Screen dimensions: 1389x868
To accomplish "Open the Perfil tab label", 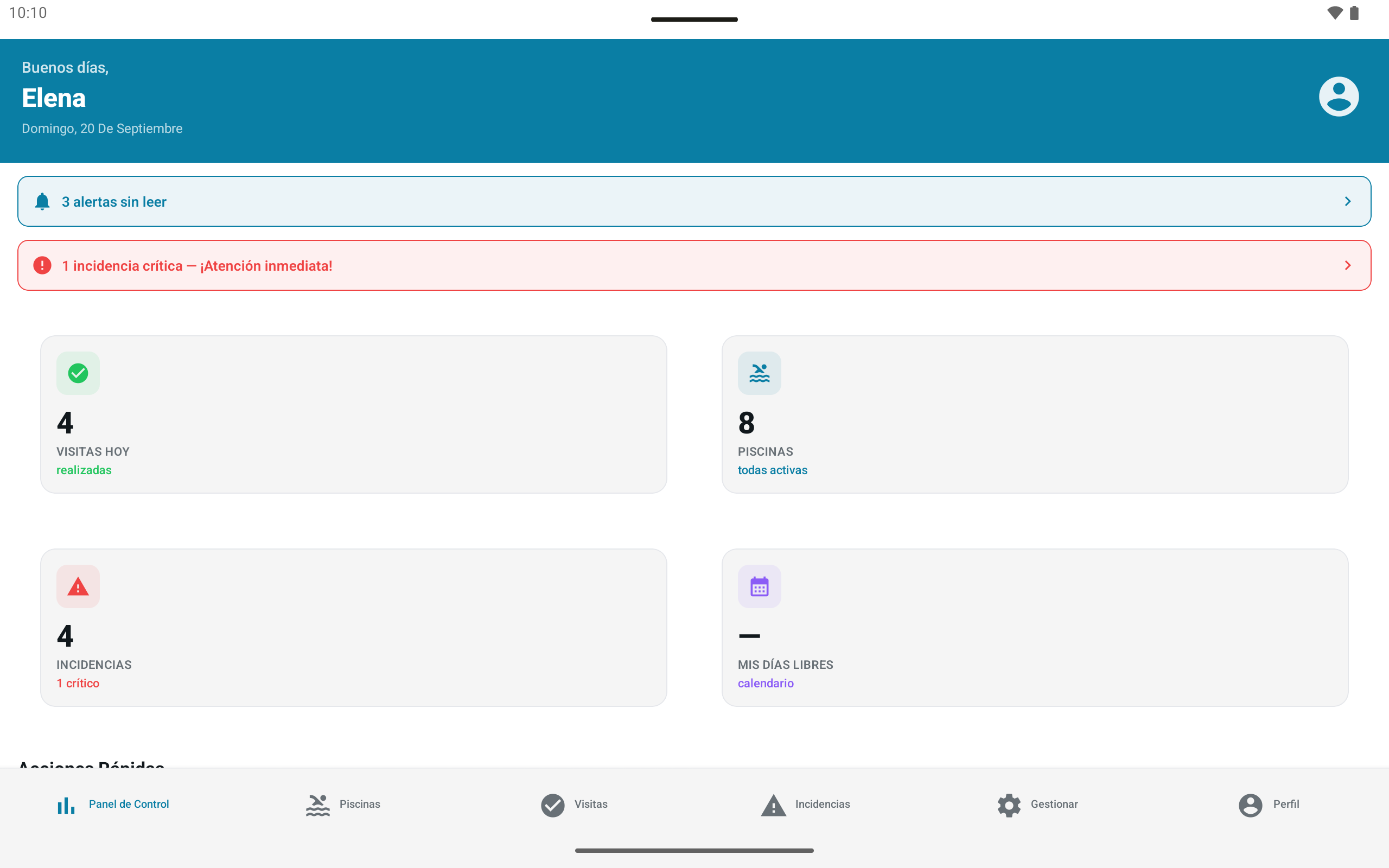I will pos(1286,805).
